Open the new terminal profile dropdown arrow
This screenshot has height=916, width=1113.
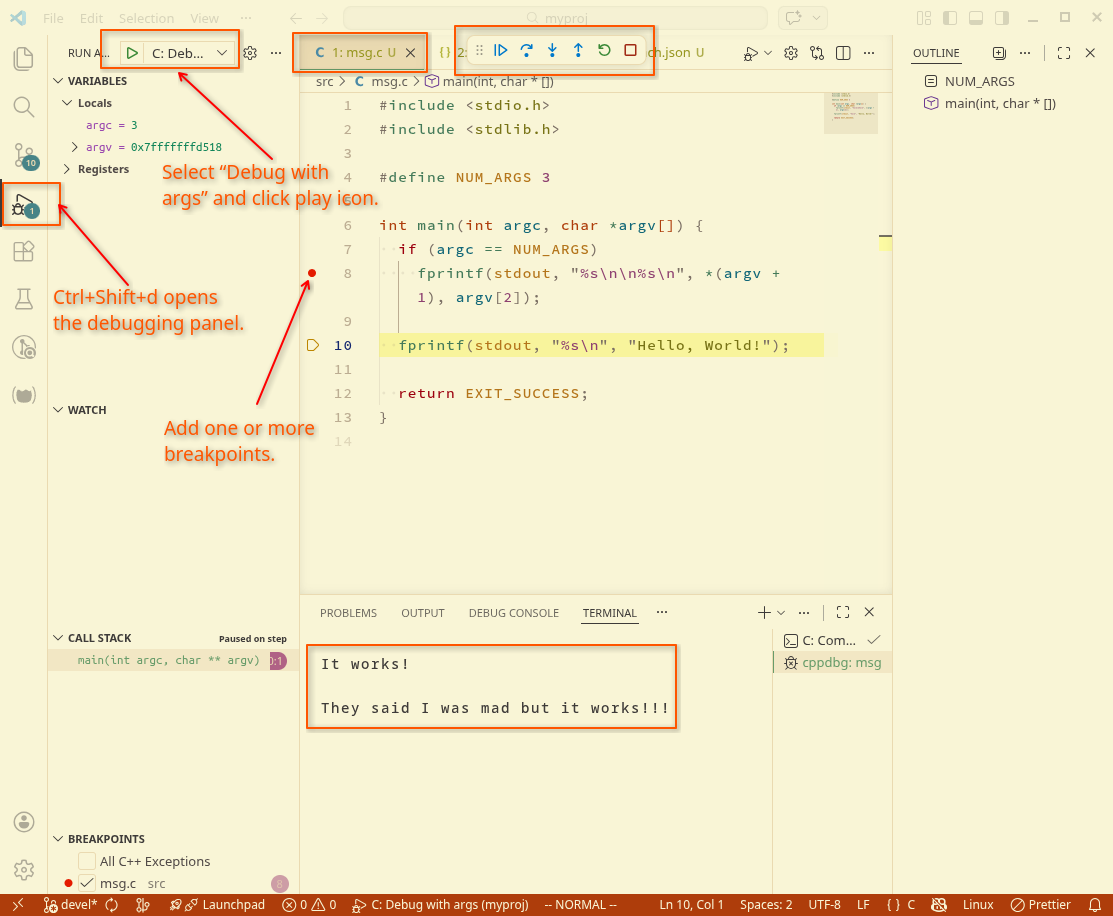[x=781, y=613]
